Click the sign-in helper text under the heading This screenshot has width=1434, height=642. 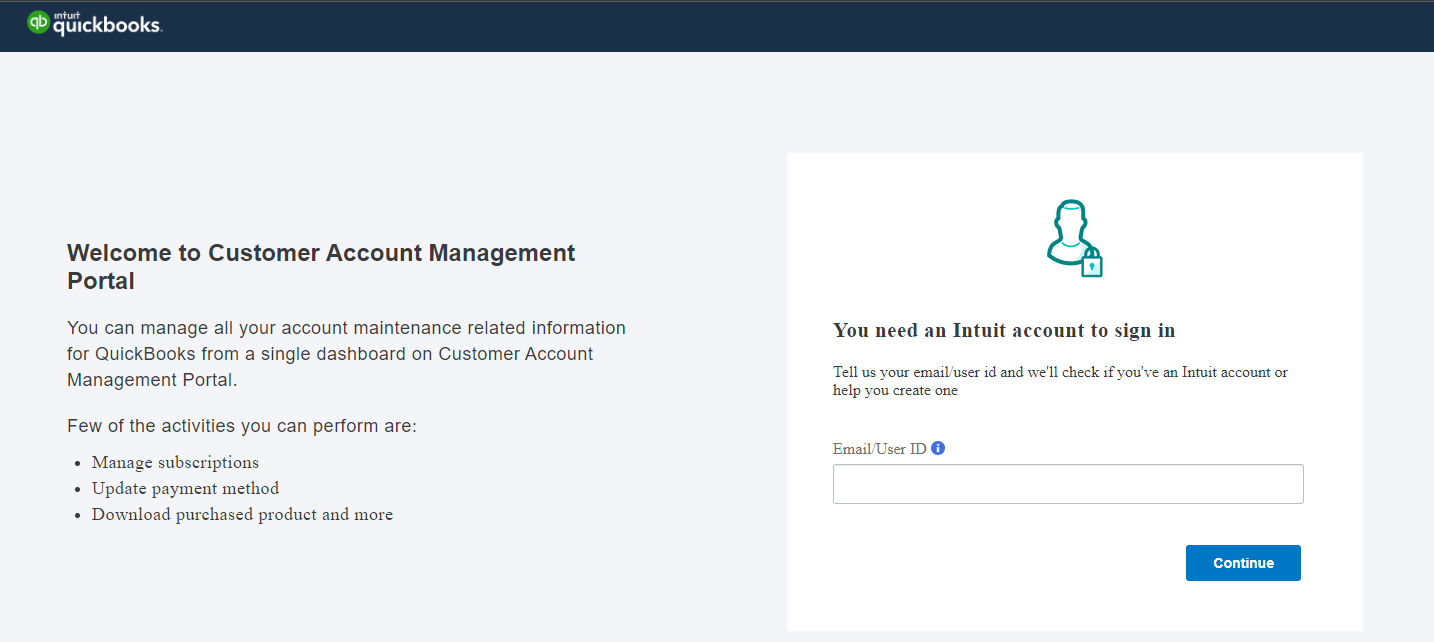click(x=1060, y=381)
